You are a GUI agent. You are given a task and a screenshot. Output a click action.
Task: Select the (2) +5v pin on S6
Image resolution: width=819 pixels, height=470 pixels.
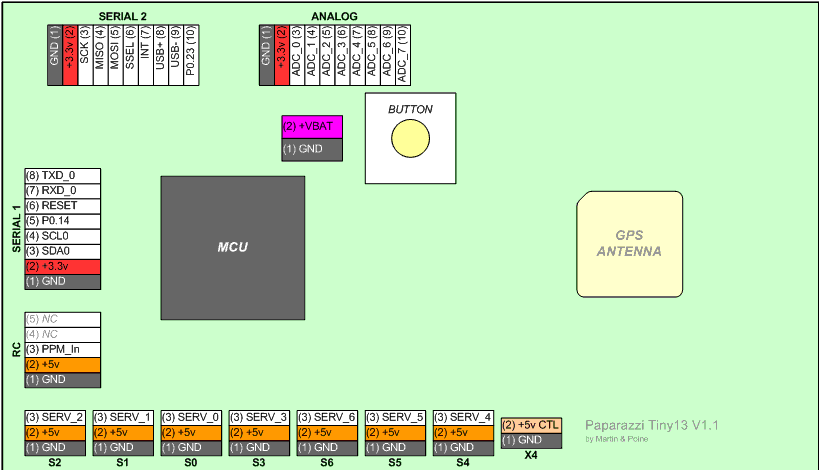click(x=327, y=432)
